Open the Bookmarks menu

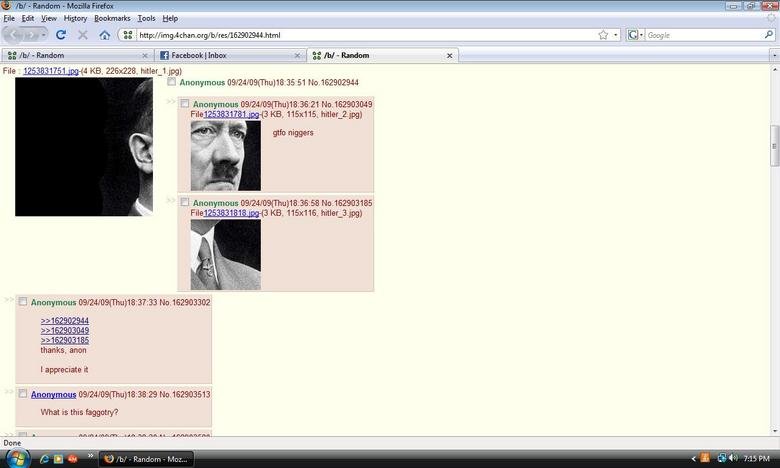point(111,18)
